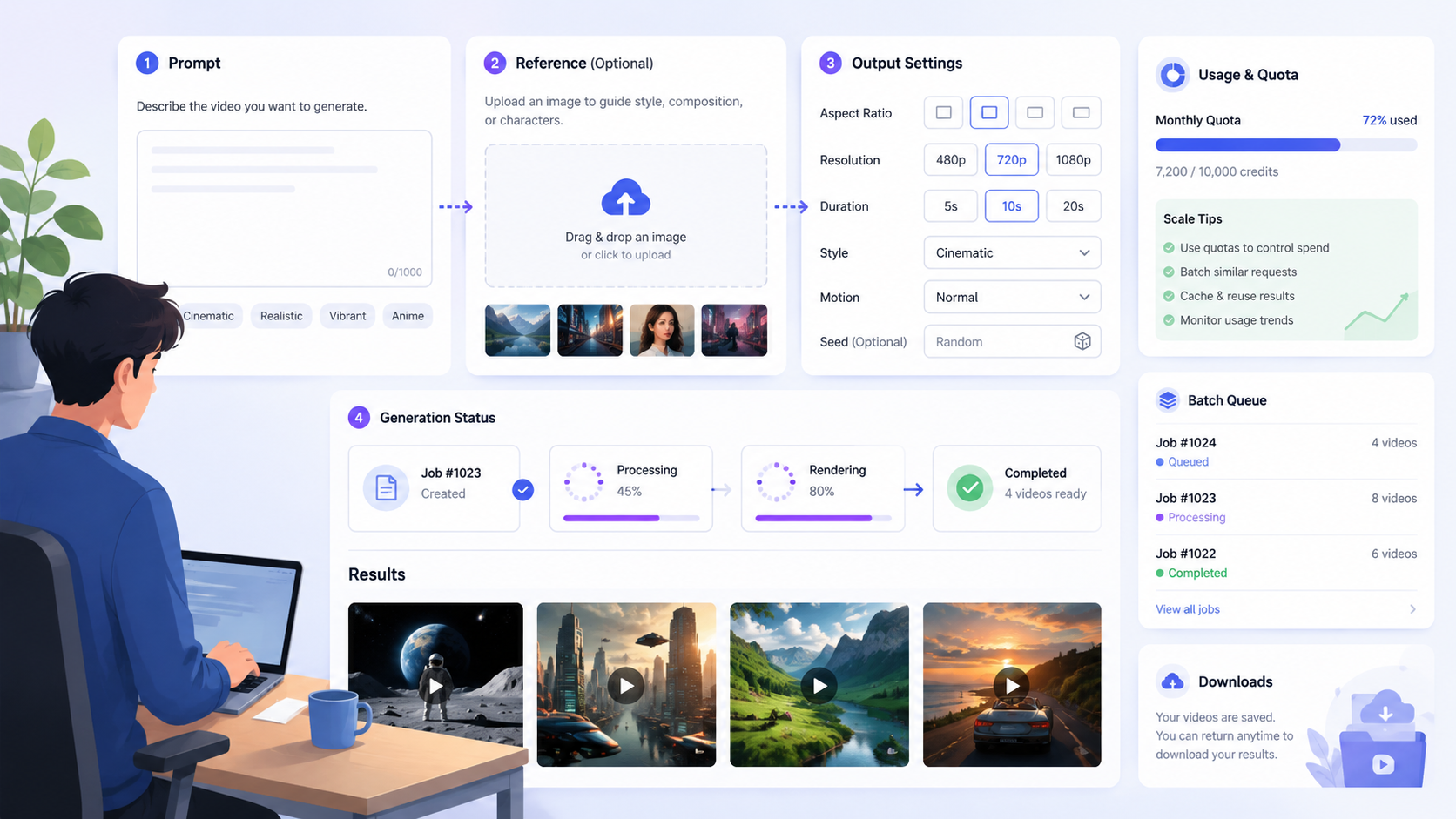
Task: Click the Rendering spinner icon
Action: point(775,481)
